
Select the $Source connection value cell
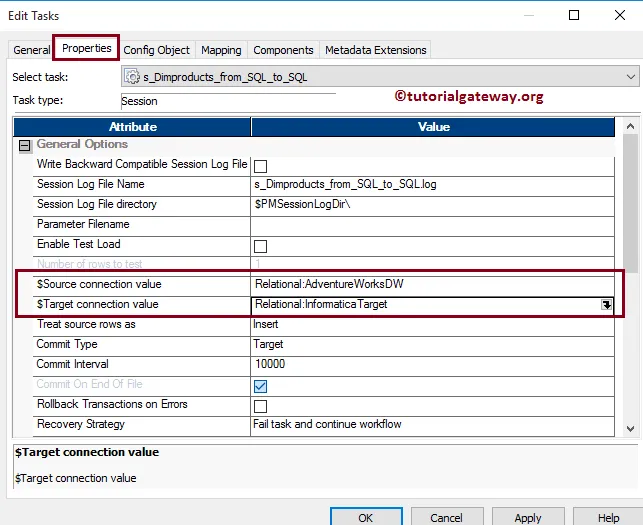tap(432, 284)
